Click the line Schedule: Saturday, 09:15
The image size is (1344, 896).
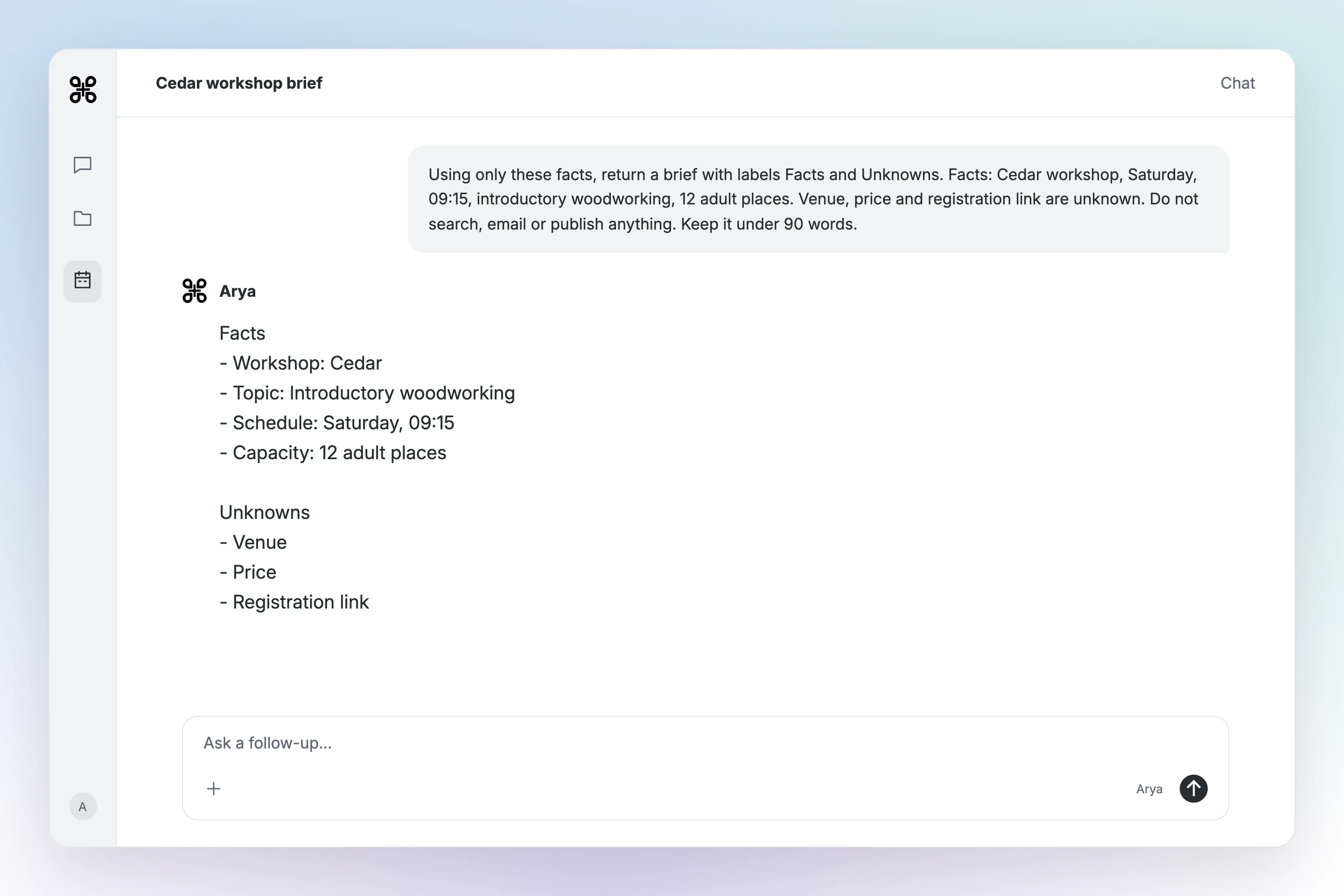[x=337, y=423]
